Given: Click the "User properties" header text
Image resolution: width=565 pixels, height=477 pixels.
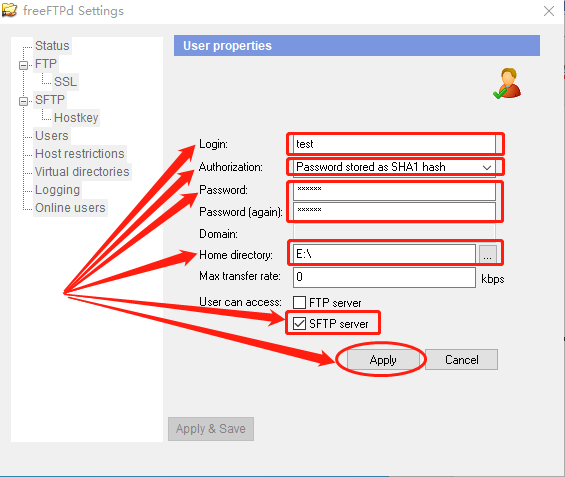Looking at the screenshot, I should tap(227, 46).
